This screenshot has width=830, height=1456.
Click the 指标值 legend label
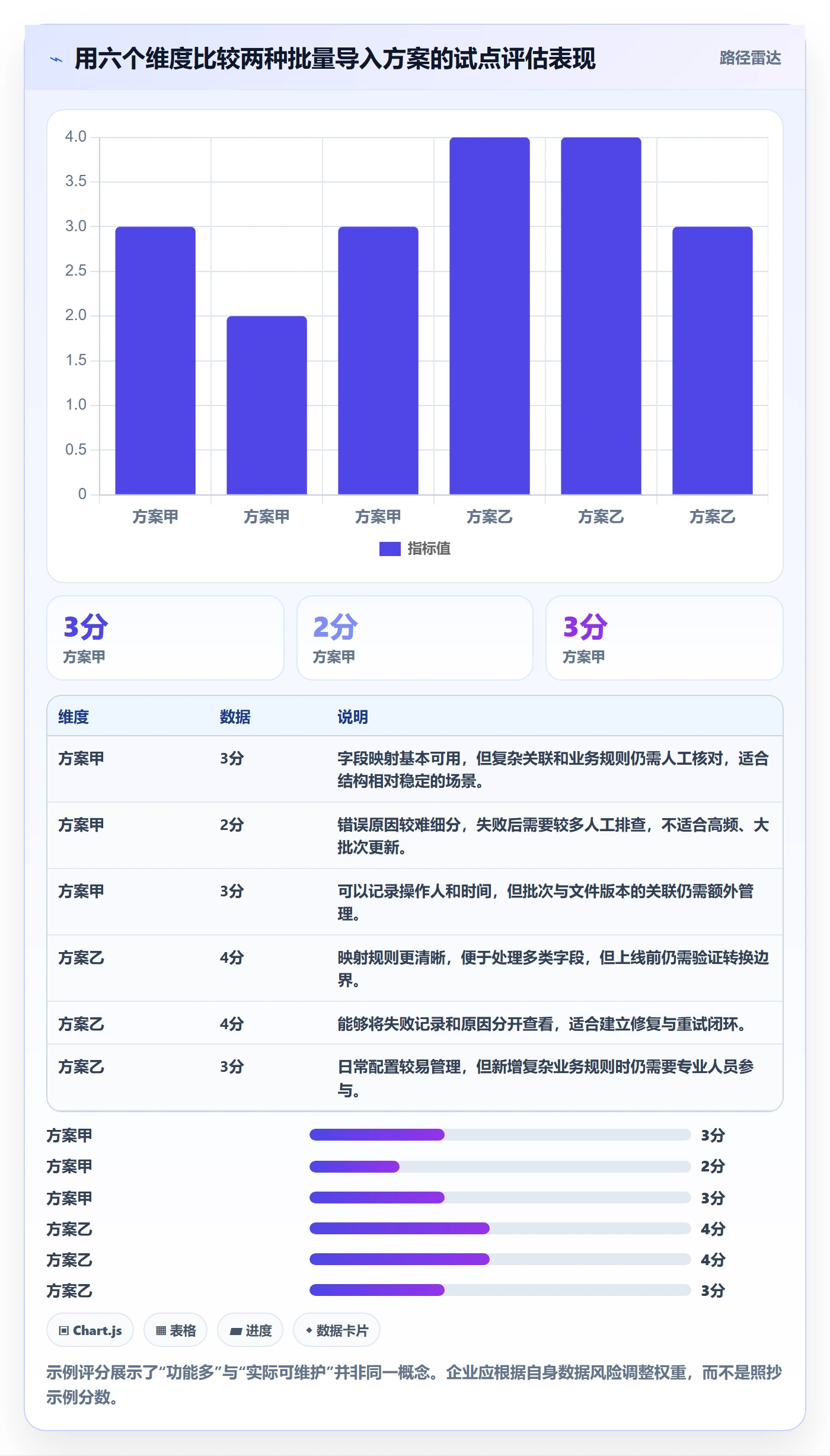pos(429,549)
